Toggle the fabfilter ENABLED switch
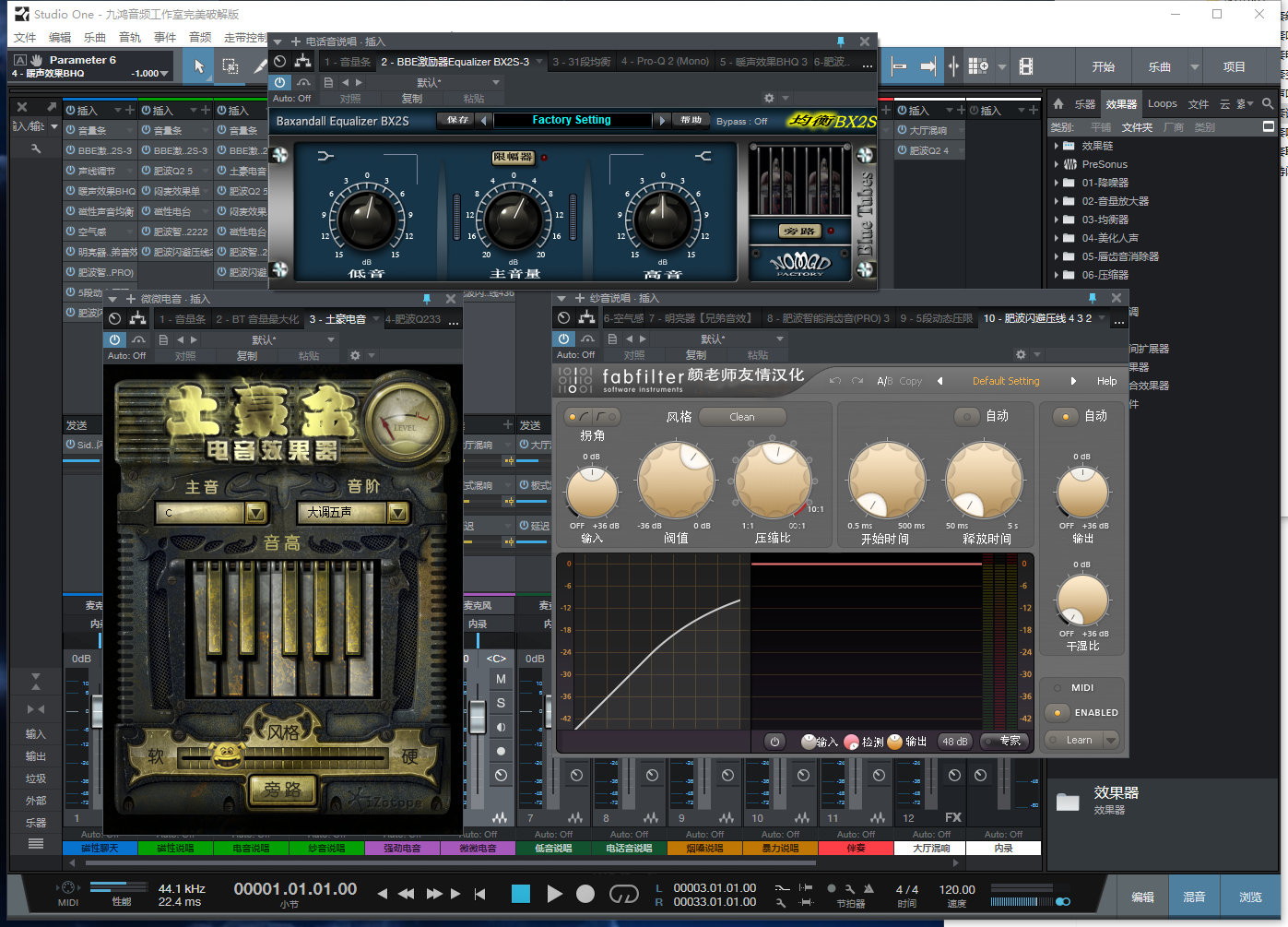Viewport: 1288px width, 927px height. (x=1058, y=712)
